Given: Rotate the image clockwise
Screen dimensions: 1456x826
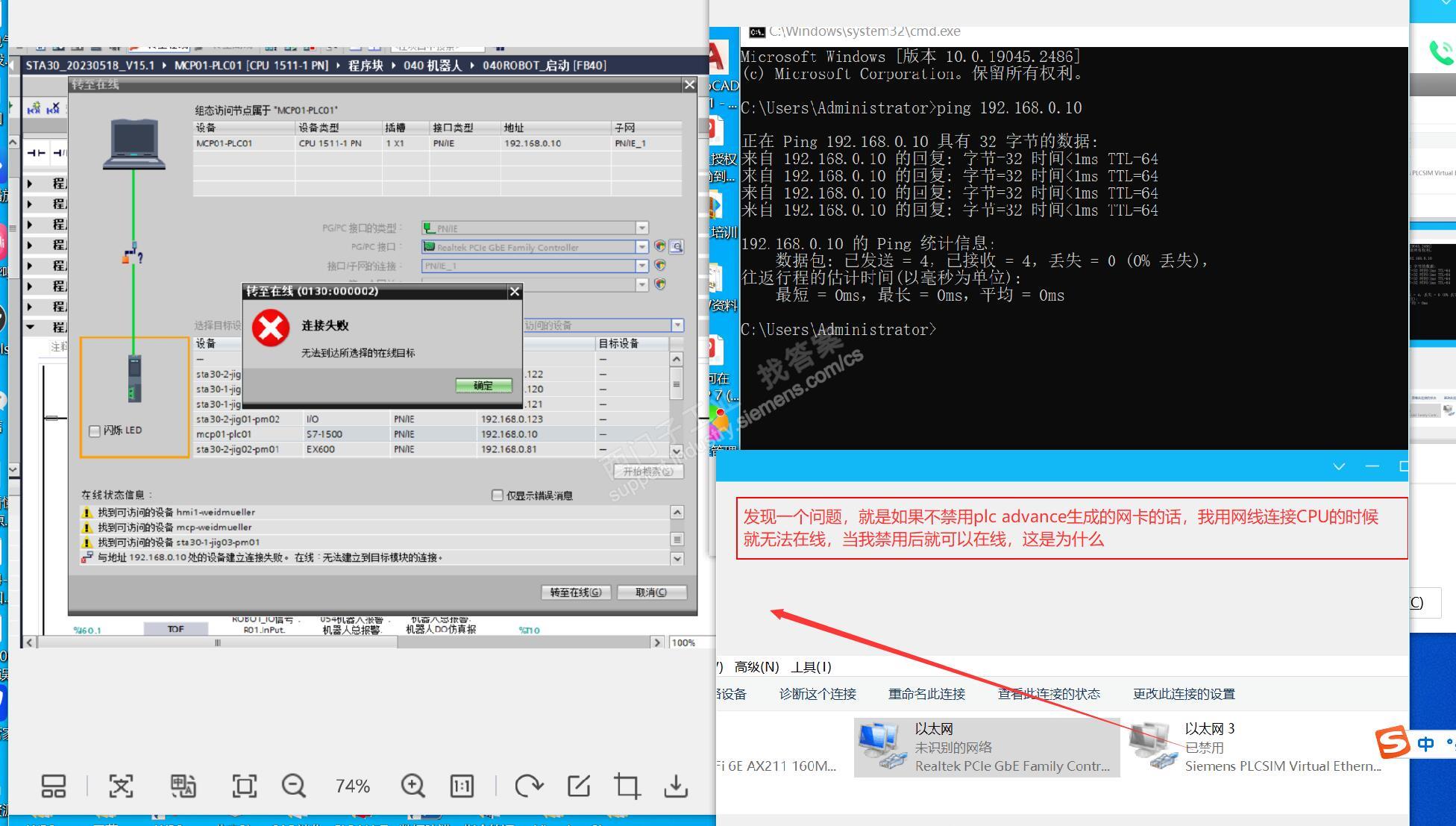Looking at the screenshot, I should [x=528, y=786].
